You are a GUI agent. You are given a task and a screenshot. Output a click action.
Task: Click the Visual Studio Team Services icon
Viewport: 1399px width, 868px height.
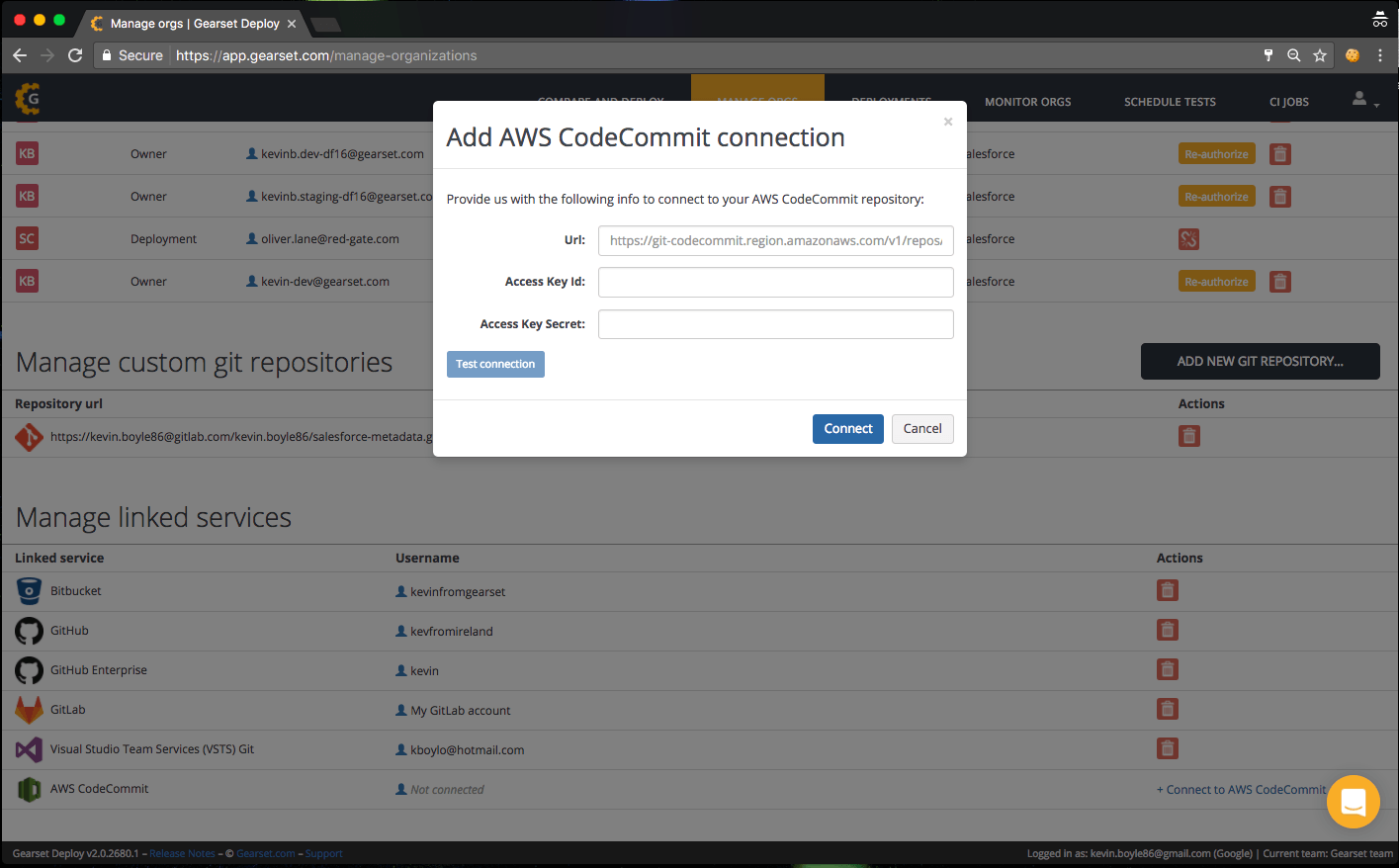pos(29,749)
